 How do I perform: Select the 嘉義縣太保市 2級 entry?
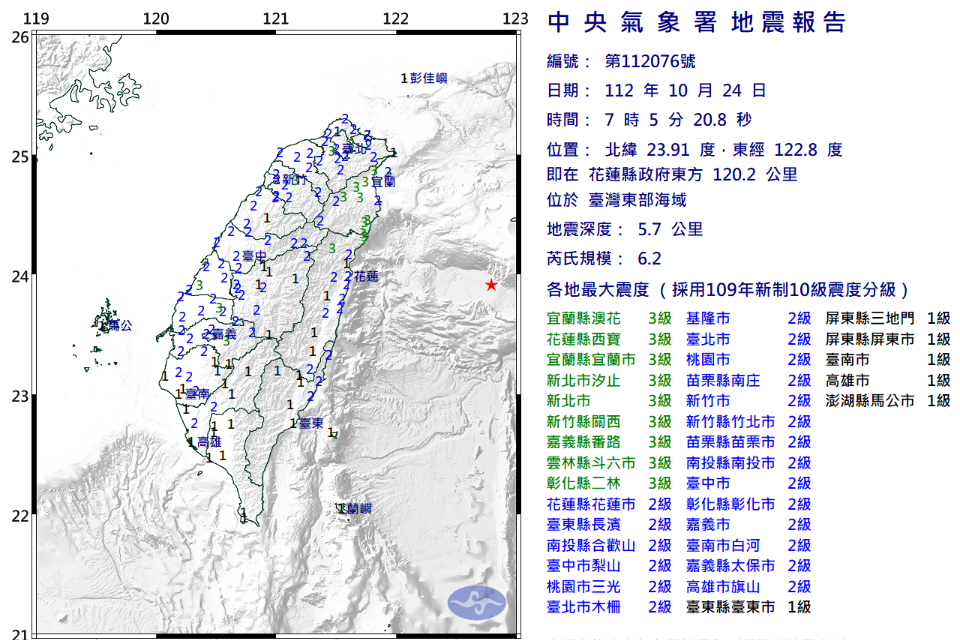[749, 566]
